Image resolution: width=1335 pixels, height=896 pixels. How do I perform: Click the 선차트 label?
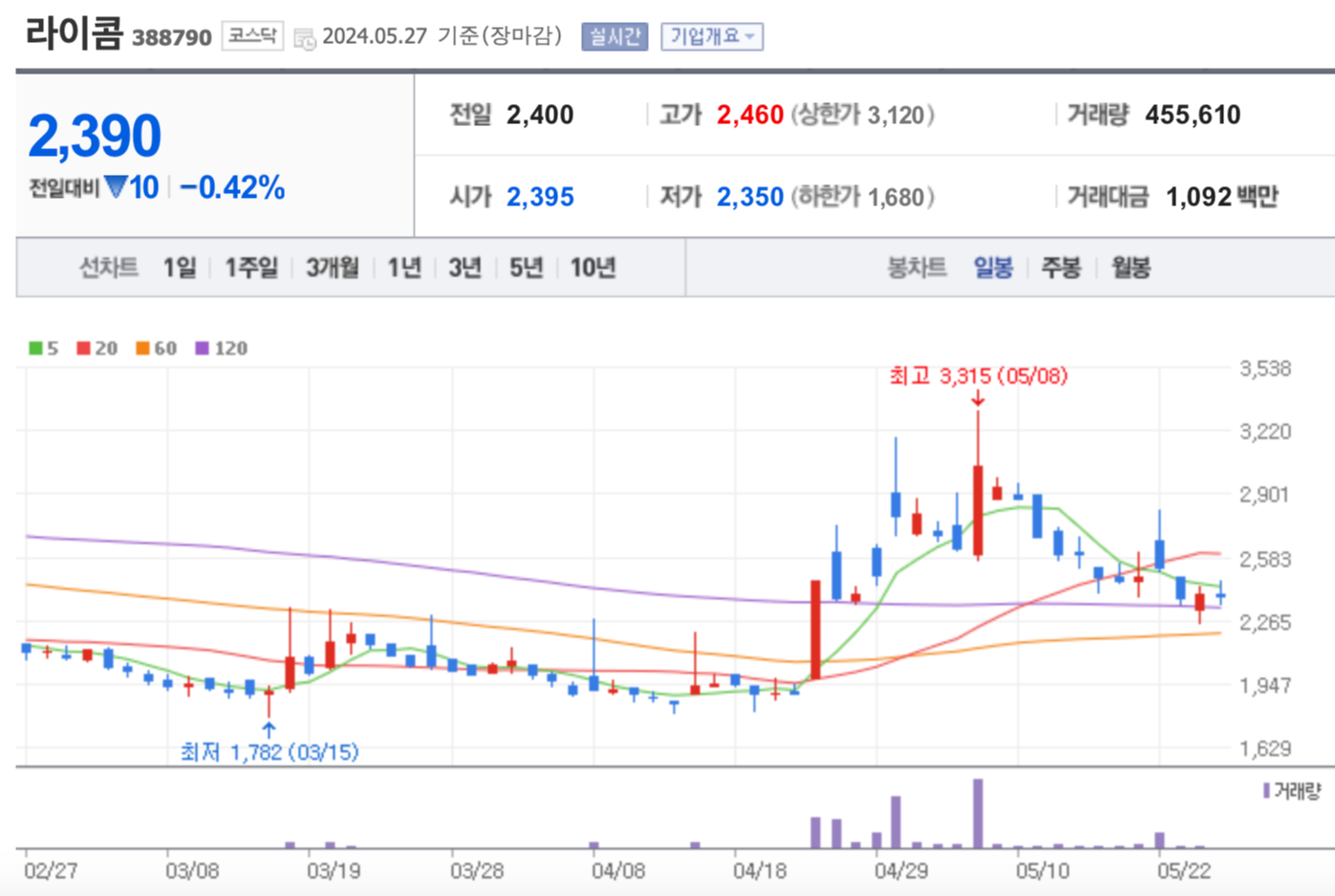(108, 267)
